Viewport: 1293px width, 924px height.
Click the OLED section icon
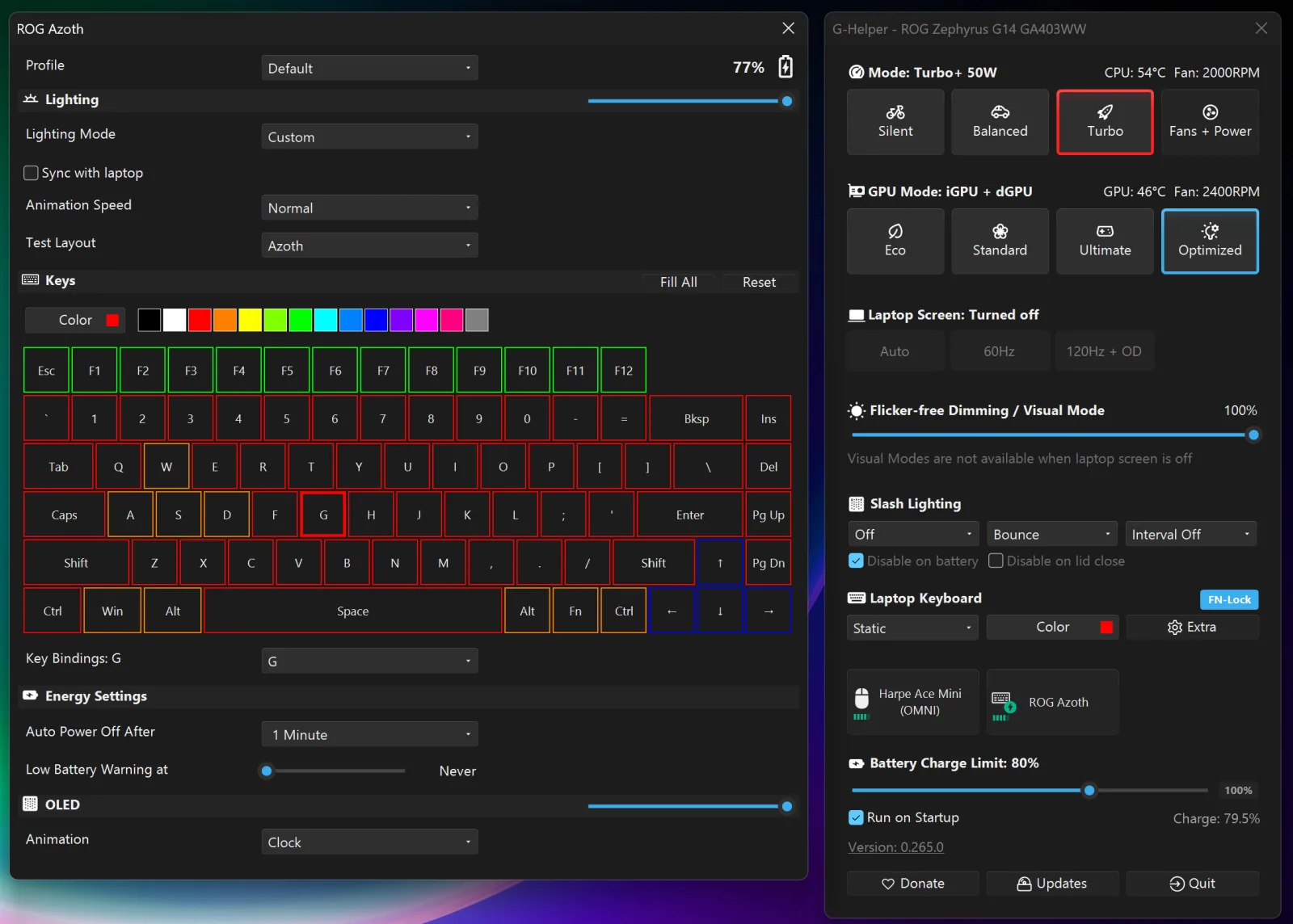tap(31, 804)
